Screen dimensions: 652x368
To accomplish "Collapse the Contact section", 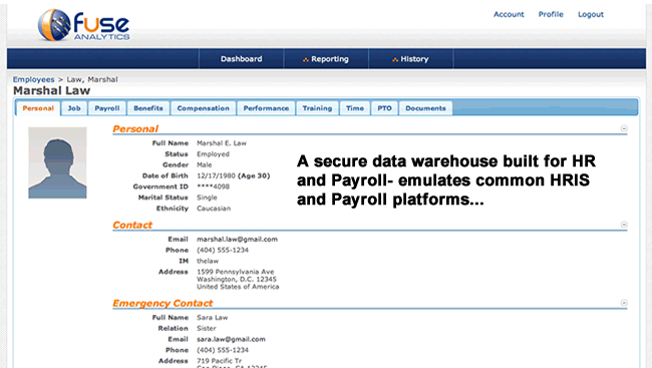I will (x=624, y=225).
